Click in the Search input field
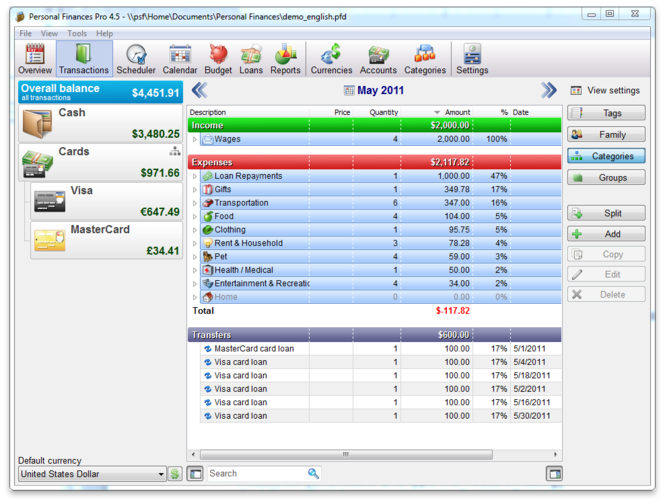The width and height of the screenshot is (665, 504). tap(257, 473)
